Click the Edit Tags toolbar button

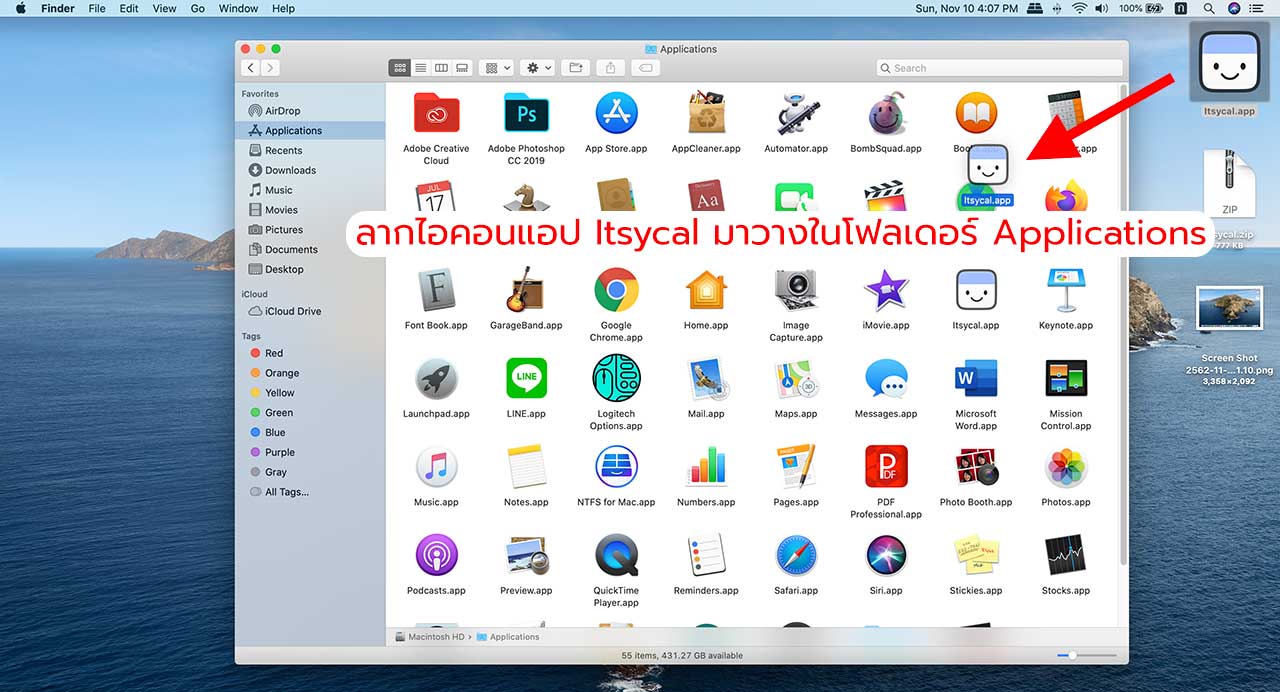(x=645, y=68)
